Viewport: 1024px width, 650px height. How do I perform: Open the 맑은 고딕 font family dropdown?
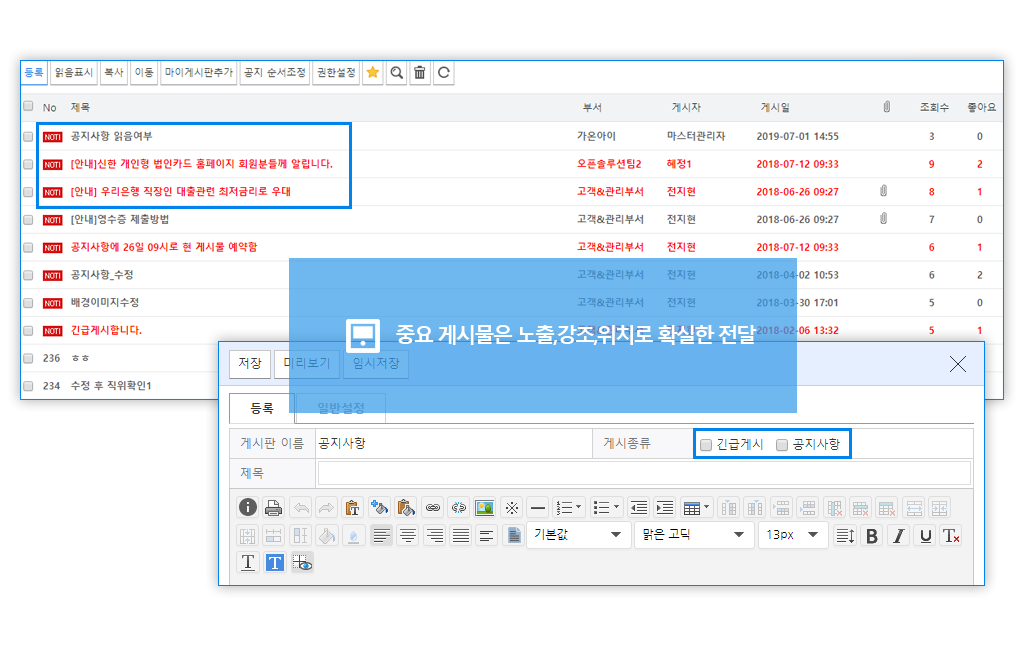(694, 535)
